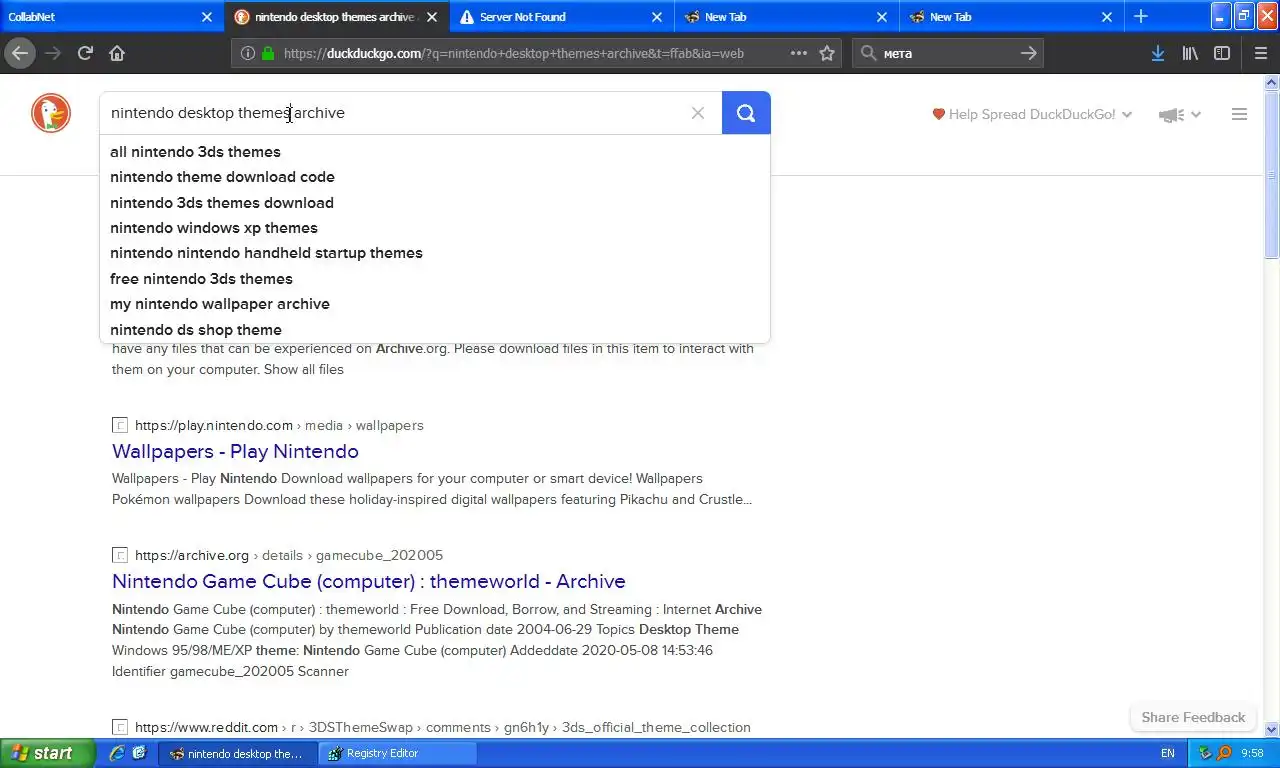Screen dimensions: 1280x768
Task: Open page actions three-dot menu
Action: point(799,53)
